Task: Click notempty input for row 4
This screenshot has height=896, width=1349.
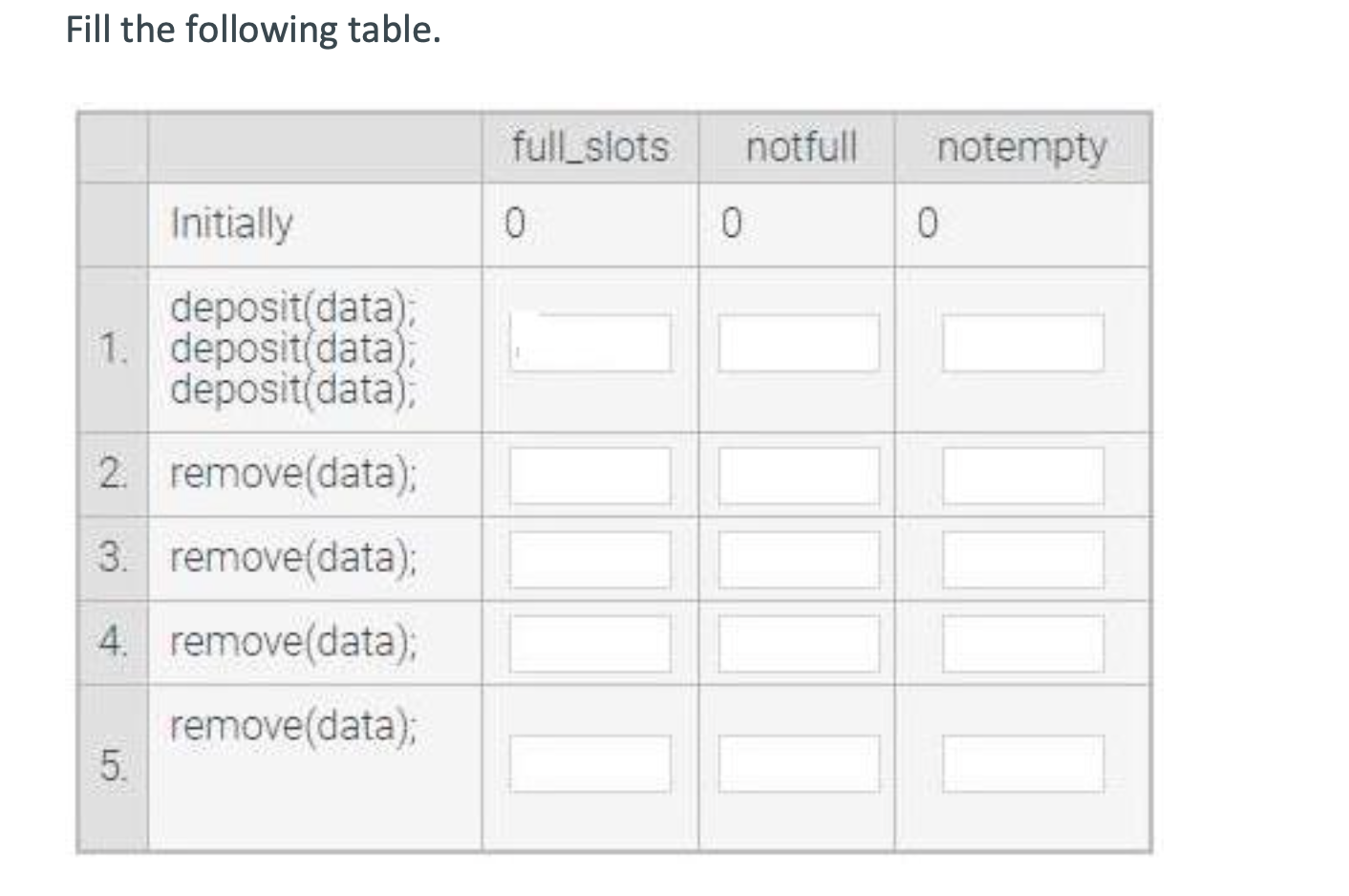Action: (1023, 643)
